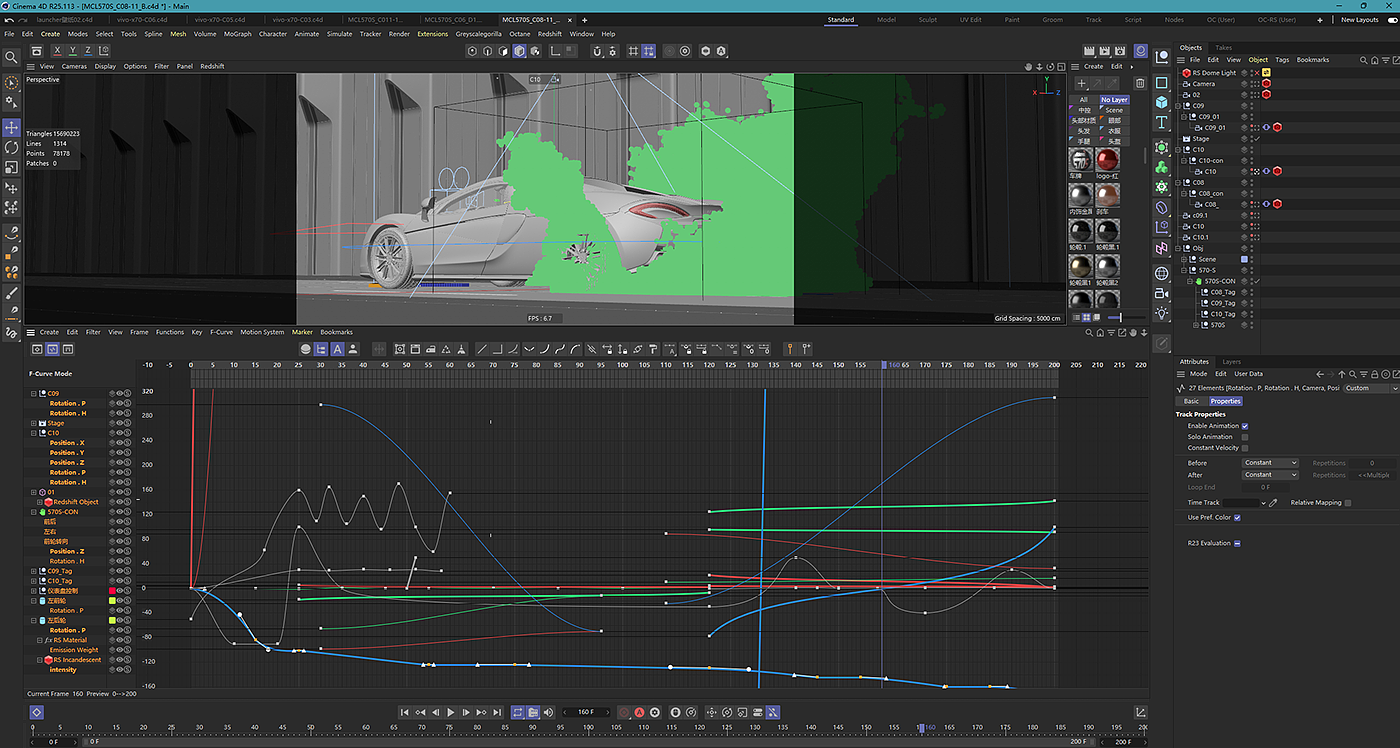Select the Move tool in left toolbar
The width and height of the screenshot is (1400, 748).
(x=11, y=127)
